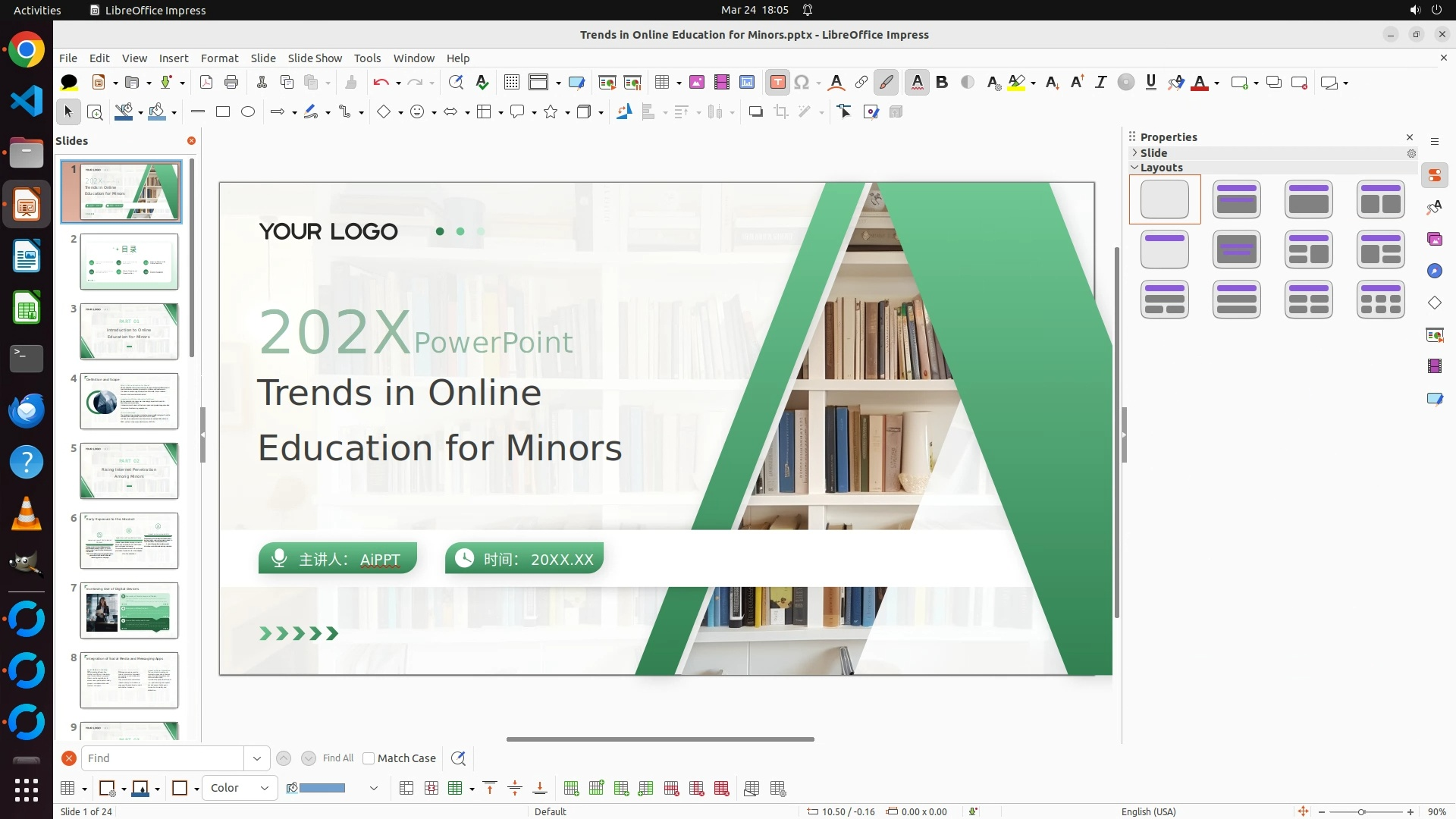
Task: Select the Ellipse shape tool
Action: pos(248,112)
